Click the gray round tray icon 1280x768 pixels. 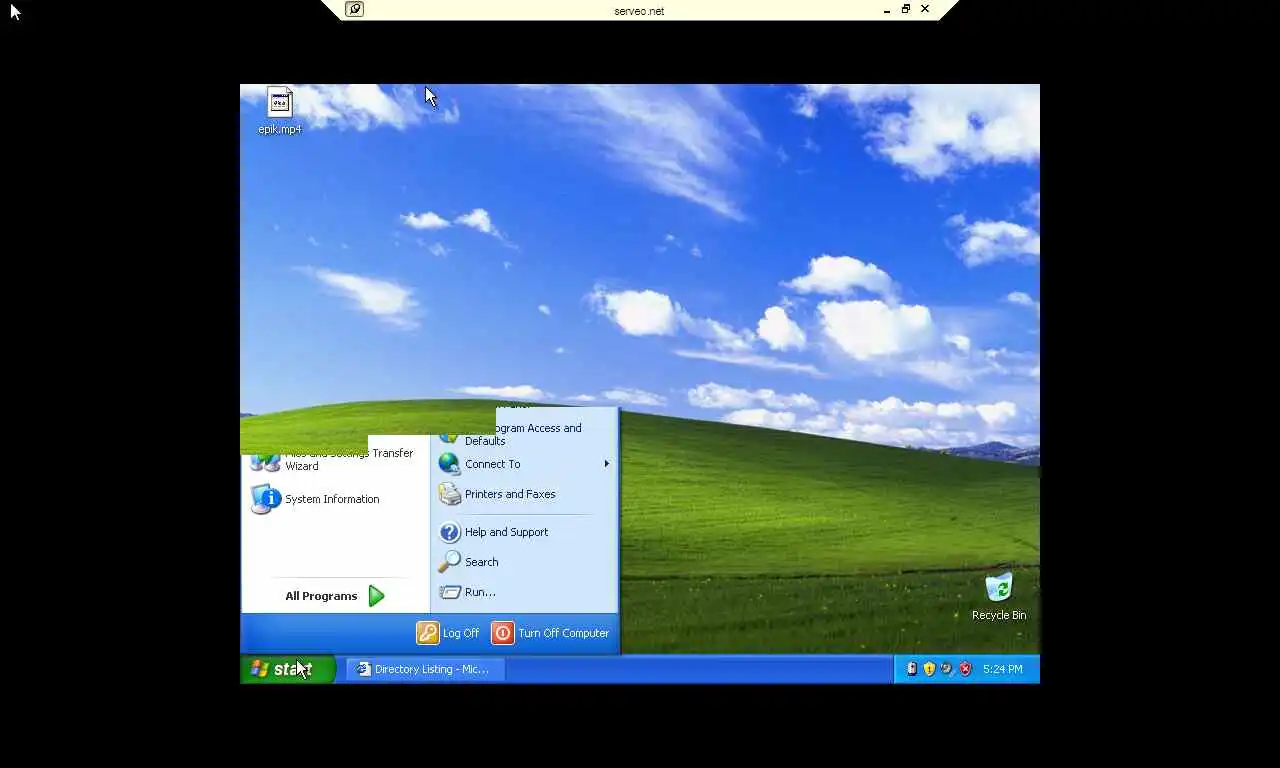click(947, 669)
